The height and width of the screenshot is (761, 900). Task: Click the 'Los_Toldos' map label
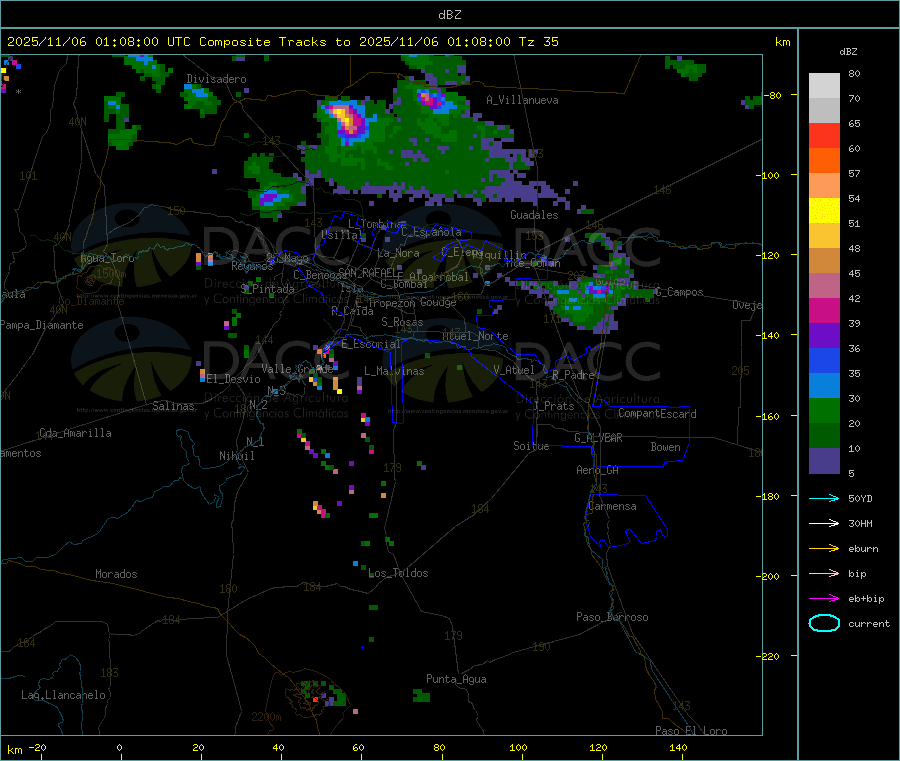(x=398, y=573)
